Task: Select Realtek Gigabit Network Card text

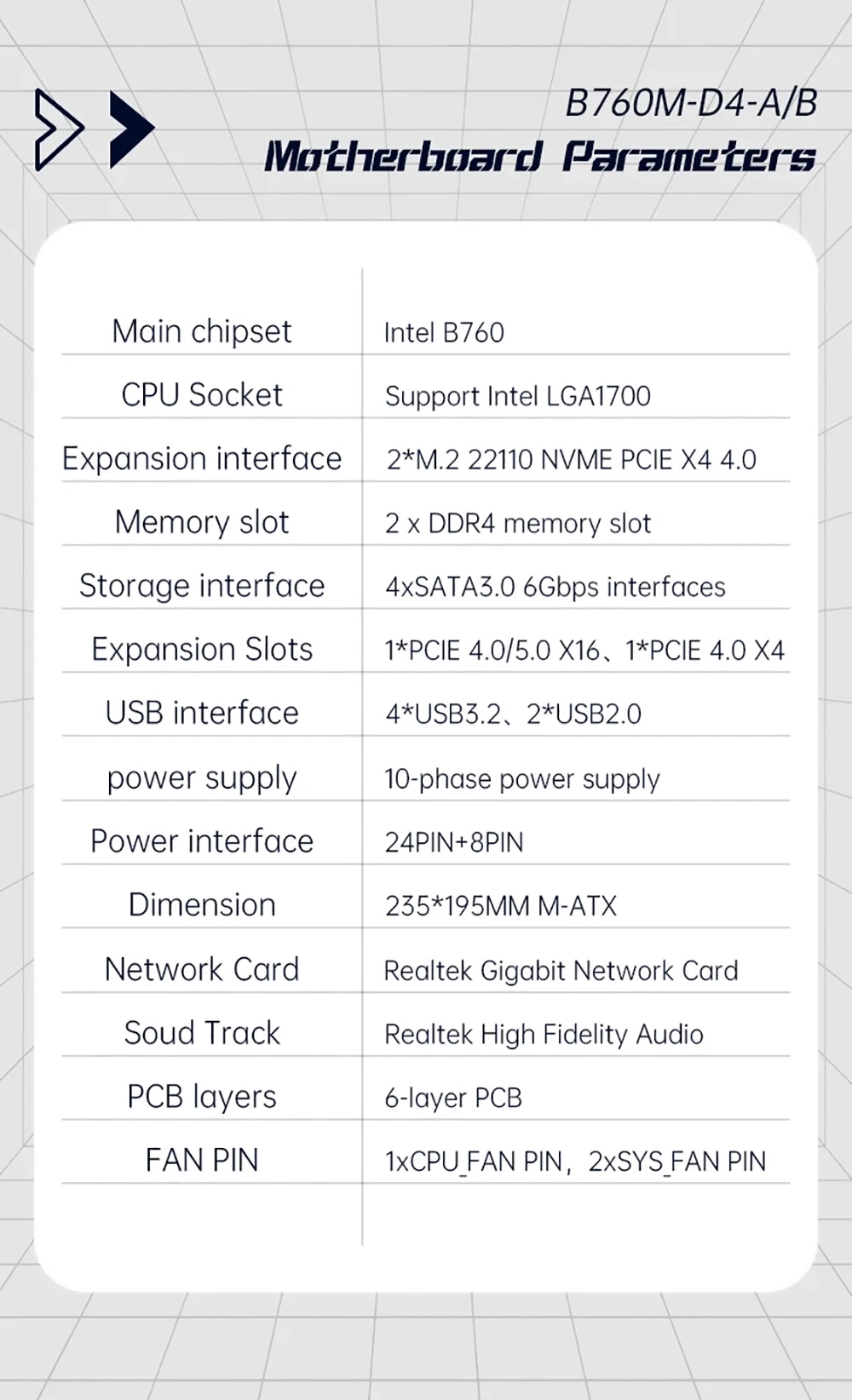Action: pyautogui.click(x=561, y=970)
